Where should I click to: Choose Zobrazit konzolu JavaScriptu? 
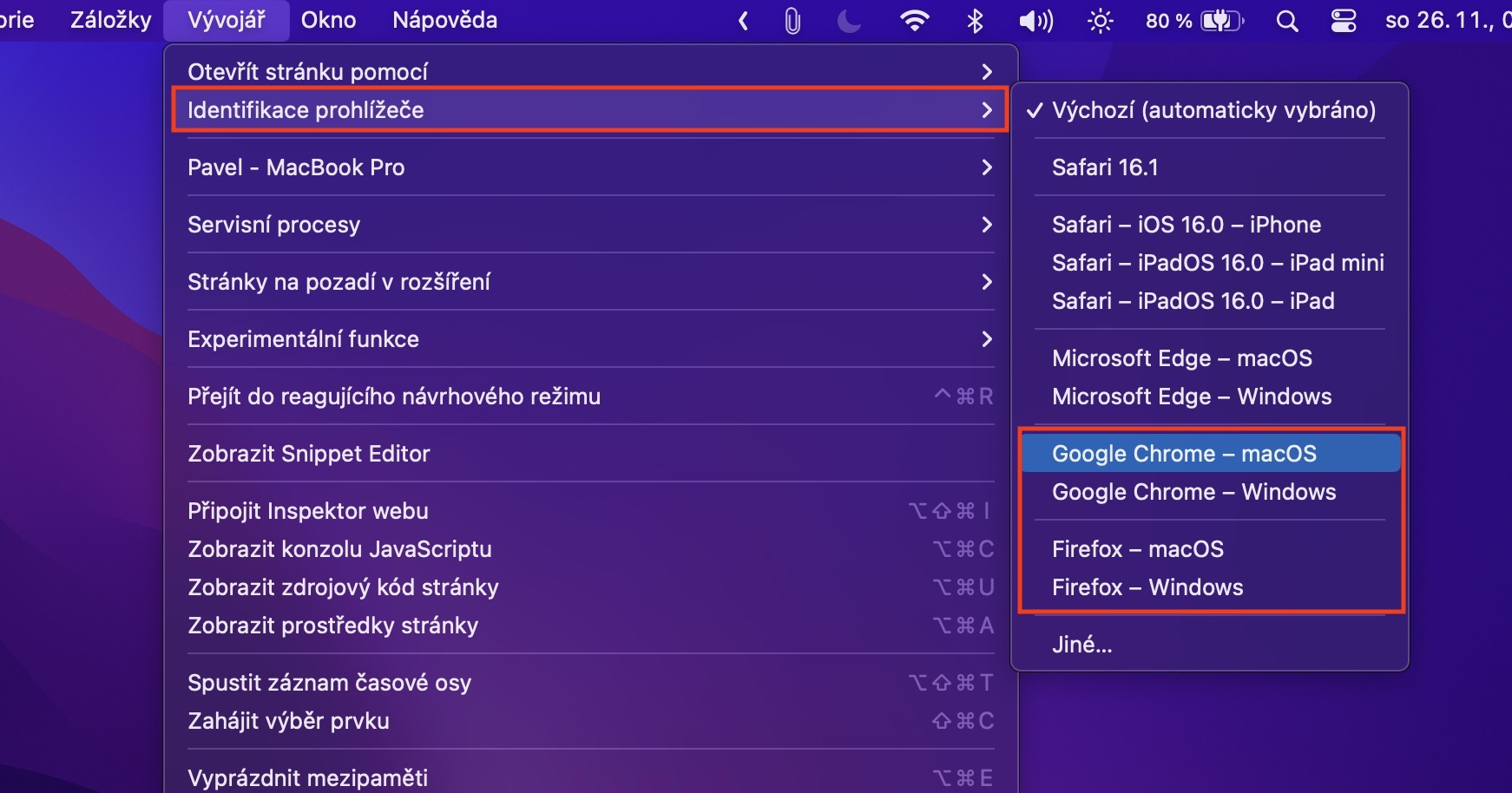(x=590, y=549)
